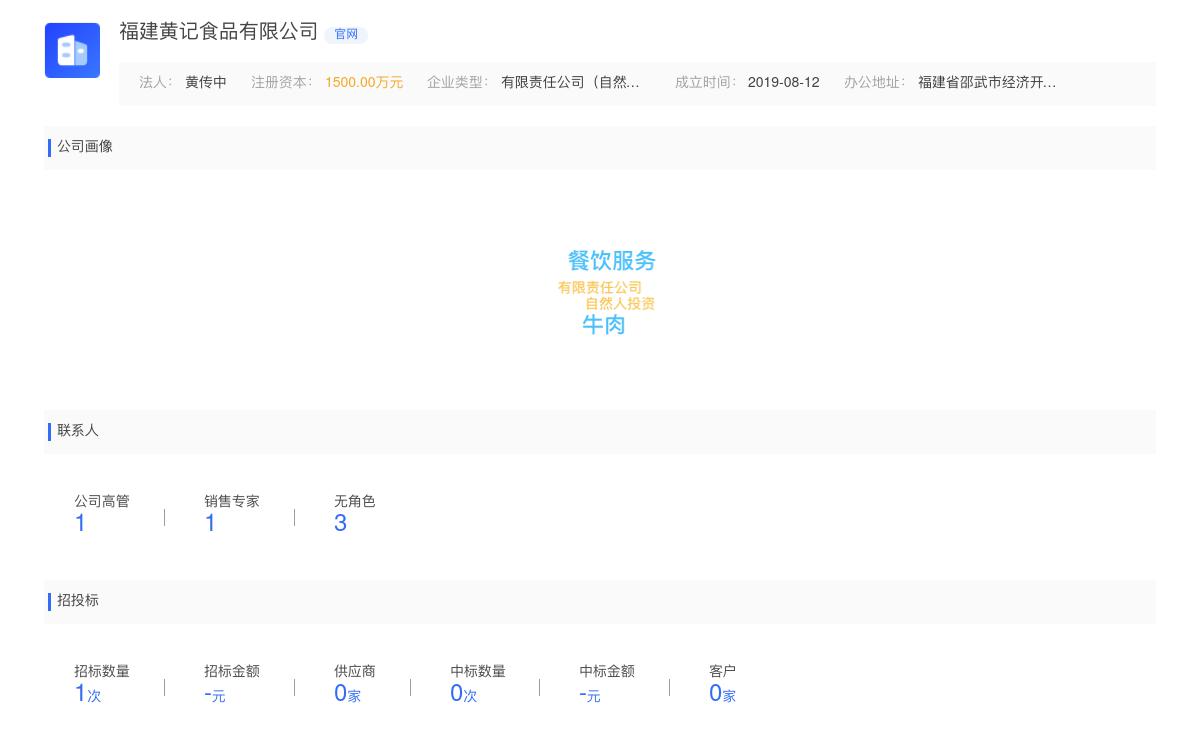Expand the truncated 企业类型 text
This screenshot has width=1200, height=752.
(570, 83)
